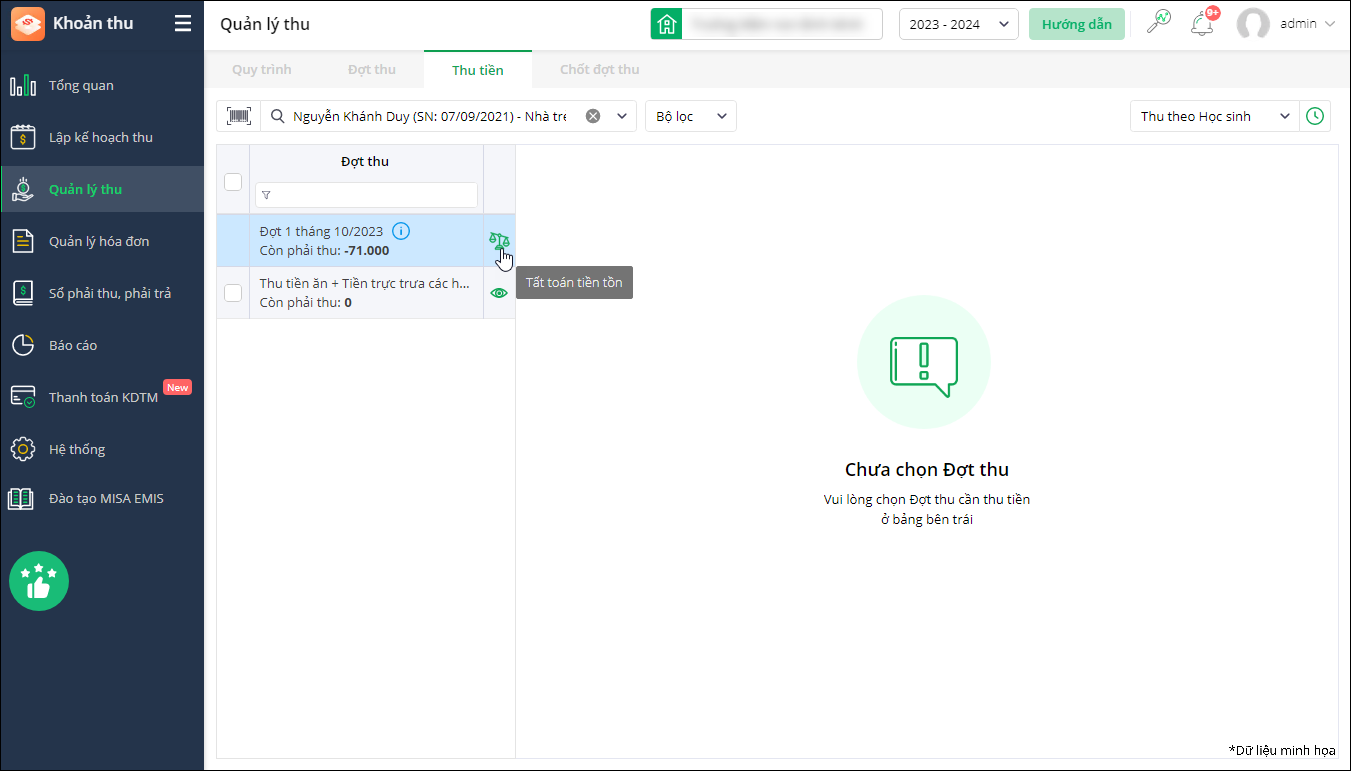Click the Tất toán tiền tồn scale icon

pos(499,240)
